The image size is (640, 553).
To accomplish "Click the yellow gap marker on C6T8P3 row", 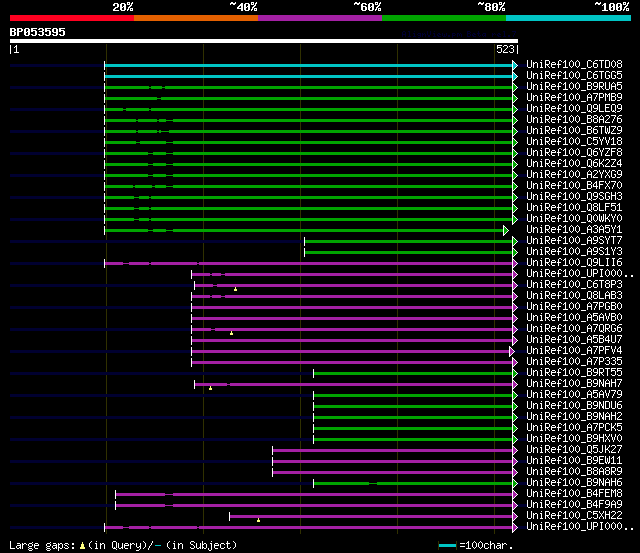I will (x=236, y=289).
